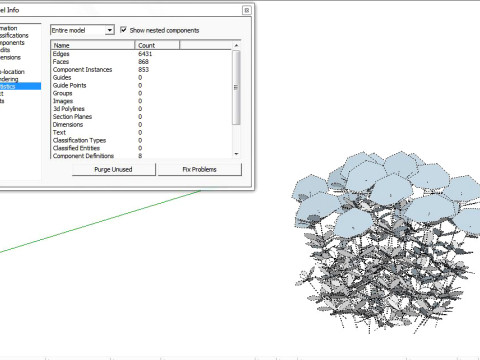480x360 pixels.
Task: Select the Component Definitions row
Action: click(x=141, y=156)
